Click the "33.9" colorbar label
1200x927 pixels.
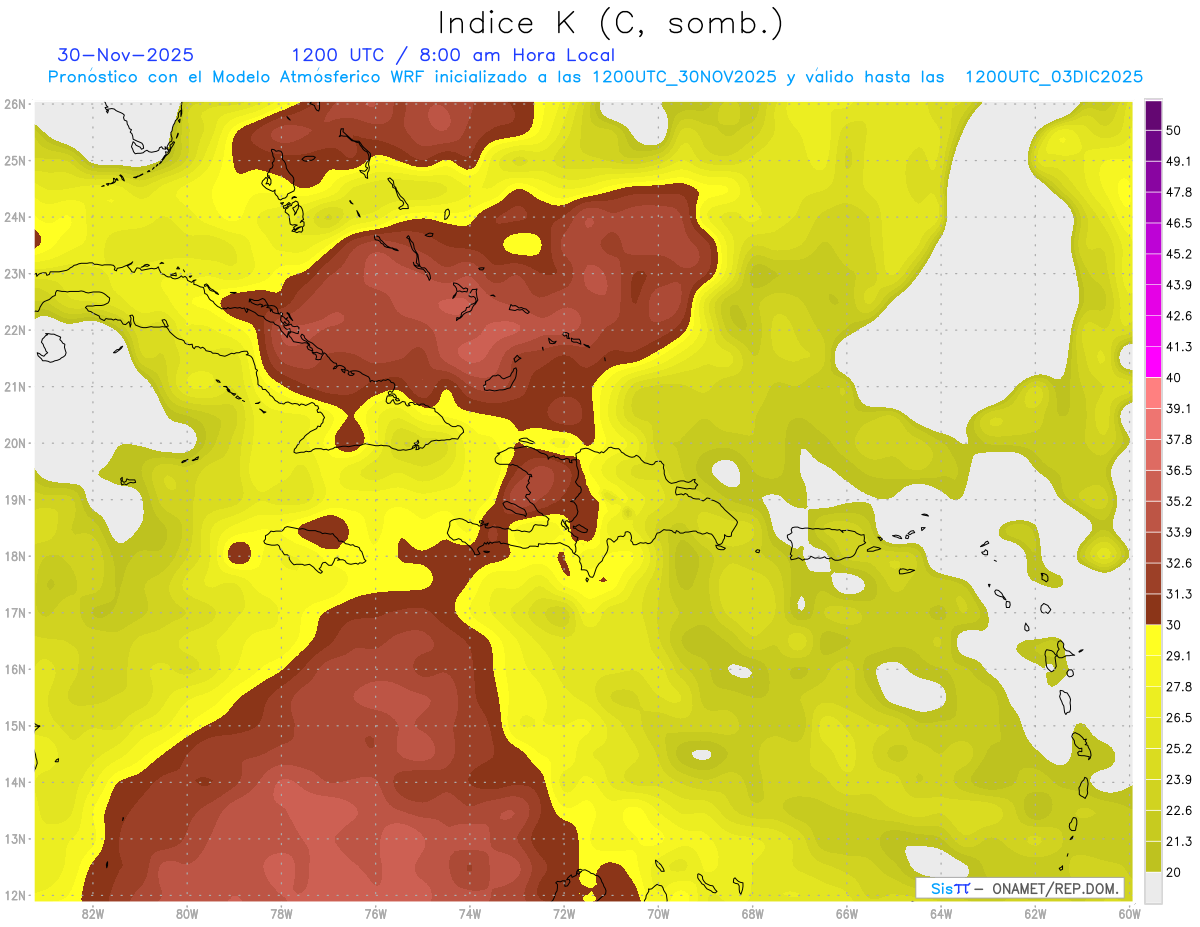(1179, 532)
